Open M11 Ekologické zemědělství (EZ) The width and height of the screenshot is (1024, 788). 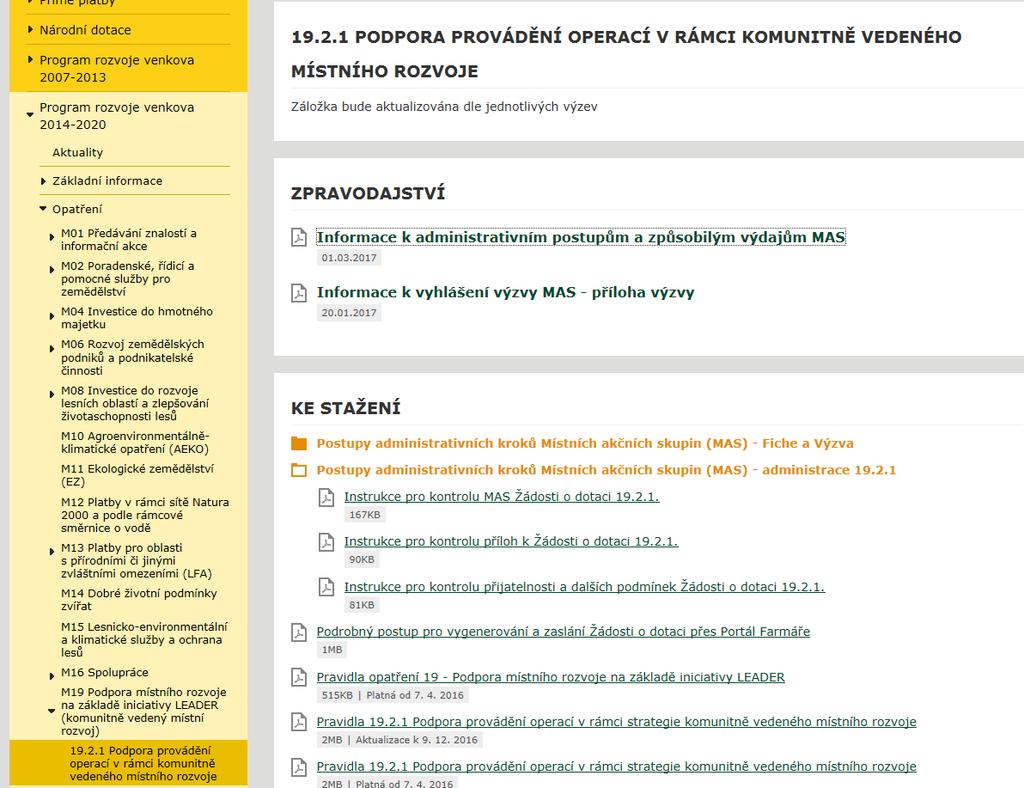(x=137, y=475)
